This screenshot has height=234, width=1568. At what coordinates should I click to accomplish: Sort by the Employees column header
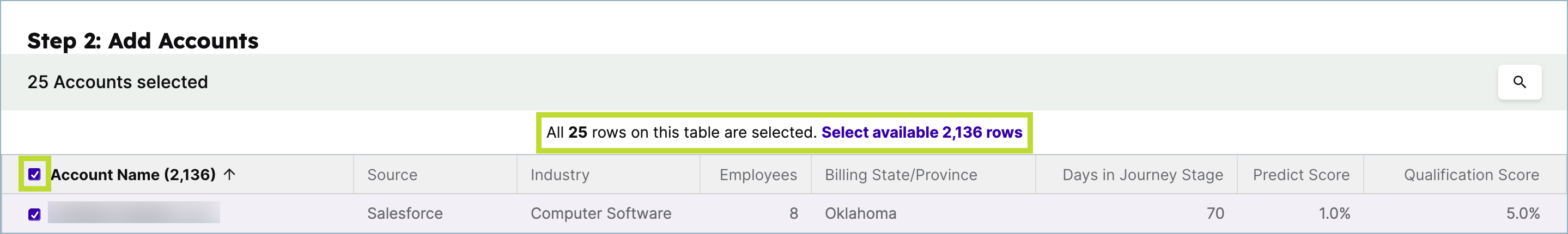[x=758, y=175]
